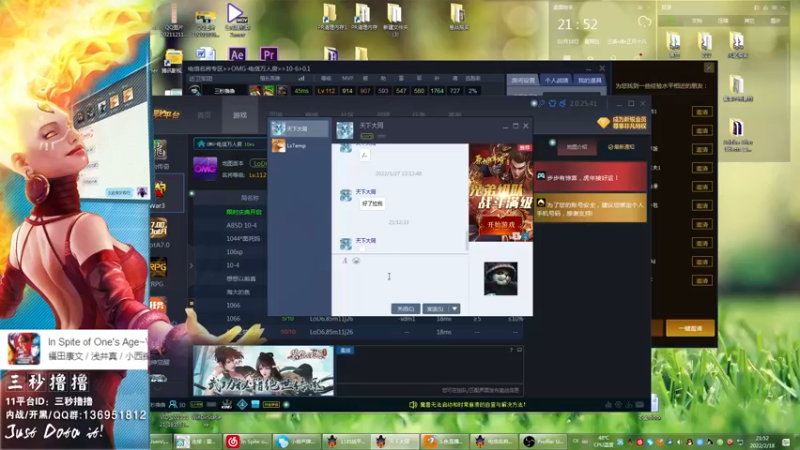
Task: Open OBS Profiler item in taskbar
Action: [544, 441]
